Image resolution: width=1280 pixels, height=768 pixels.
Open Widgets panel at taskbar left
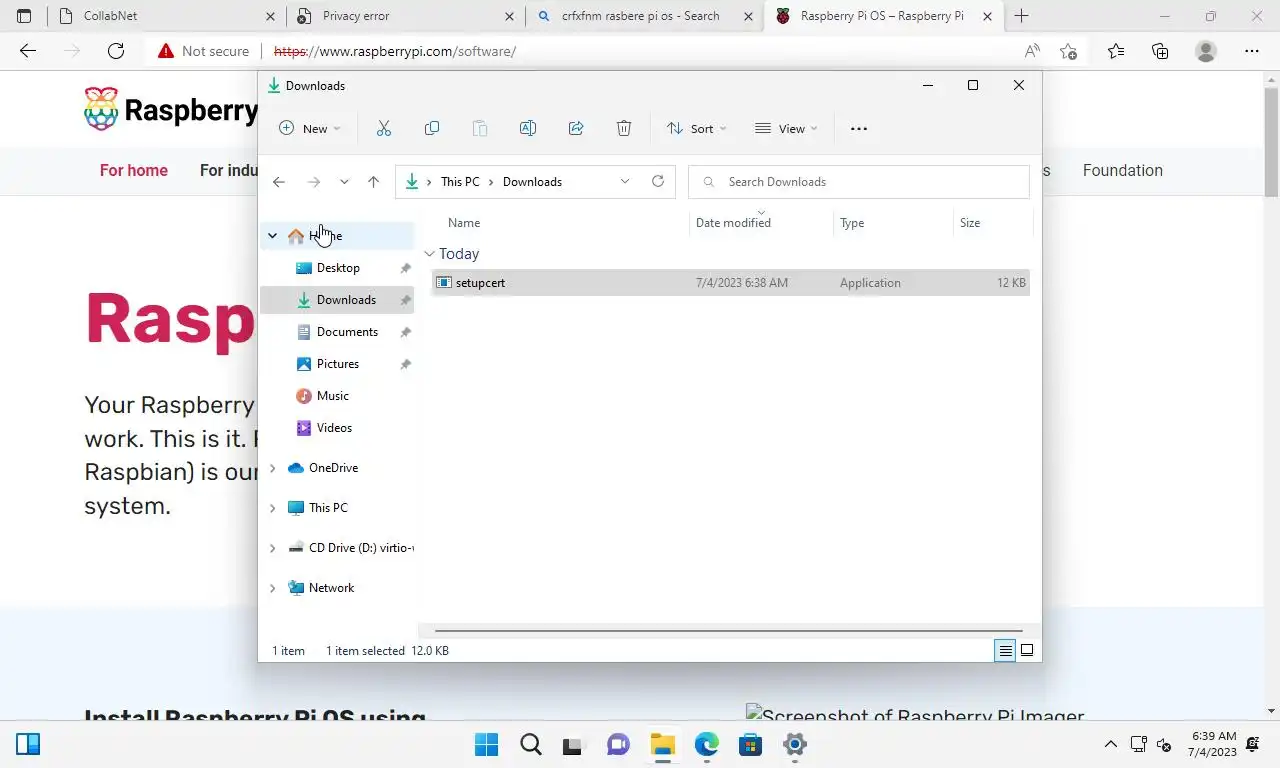point(28,744)
